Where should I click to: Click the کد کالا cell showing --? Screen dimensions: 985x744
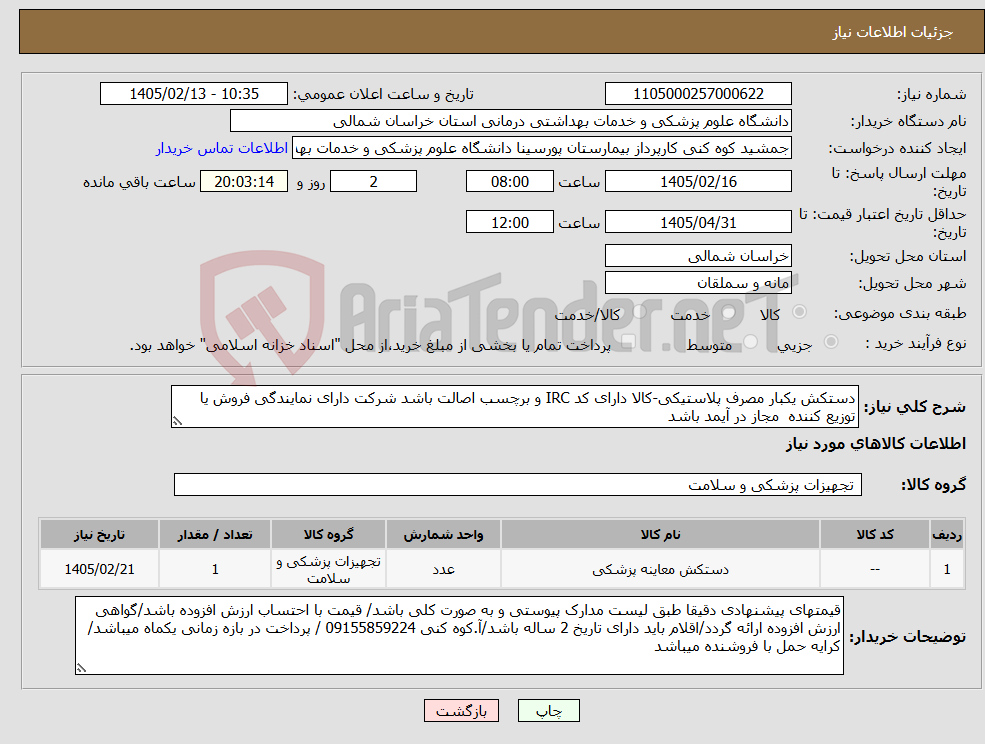875,569
